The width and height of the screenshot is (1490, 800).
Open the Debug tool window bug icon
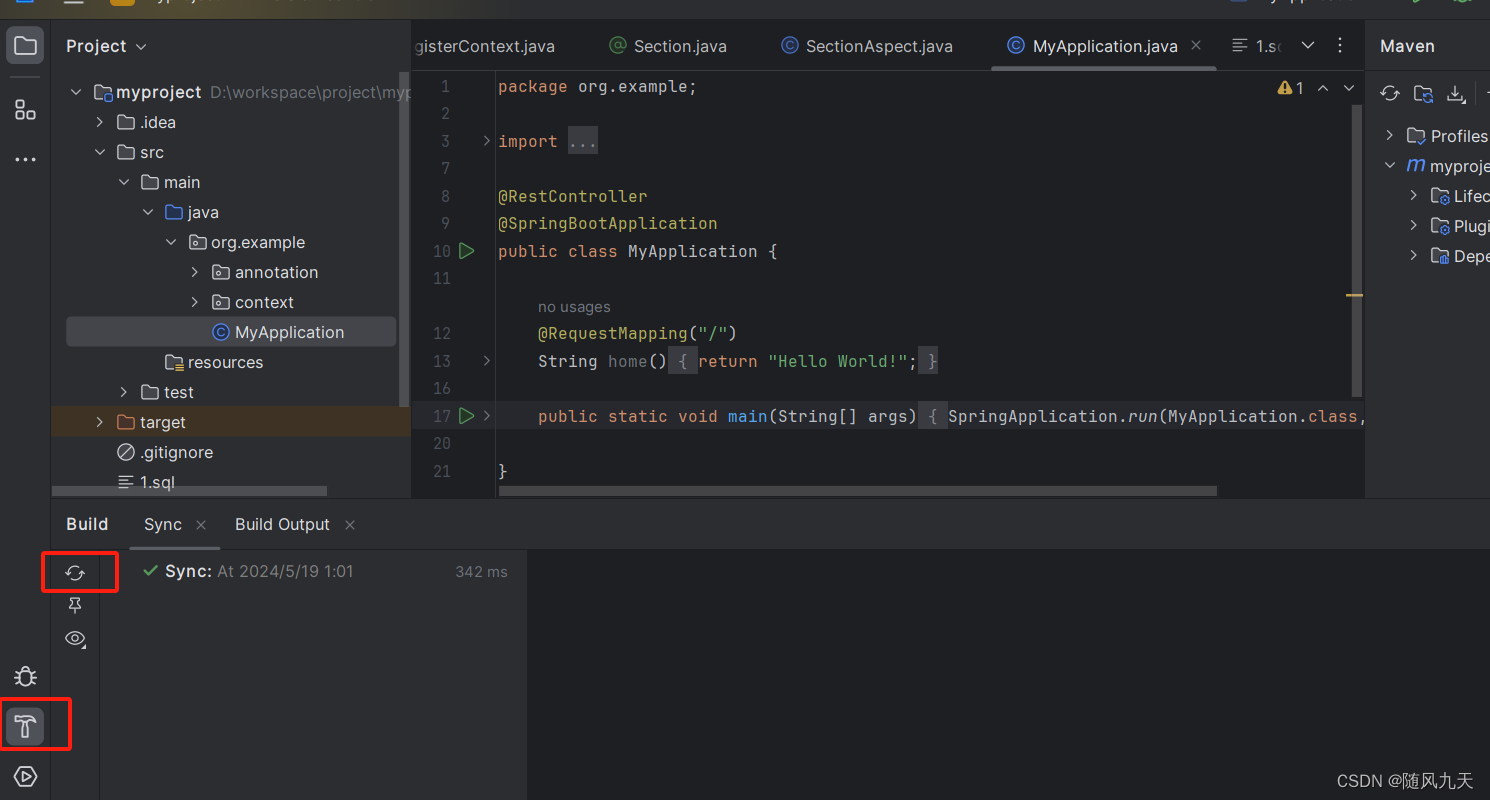25,677
